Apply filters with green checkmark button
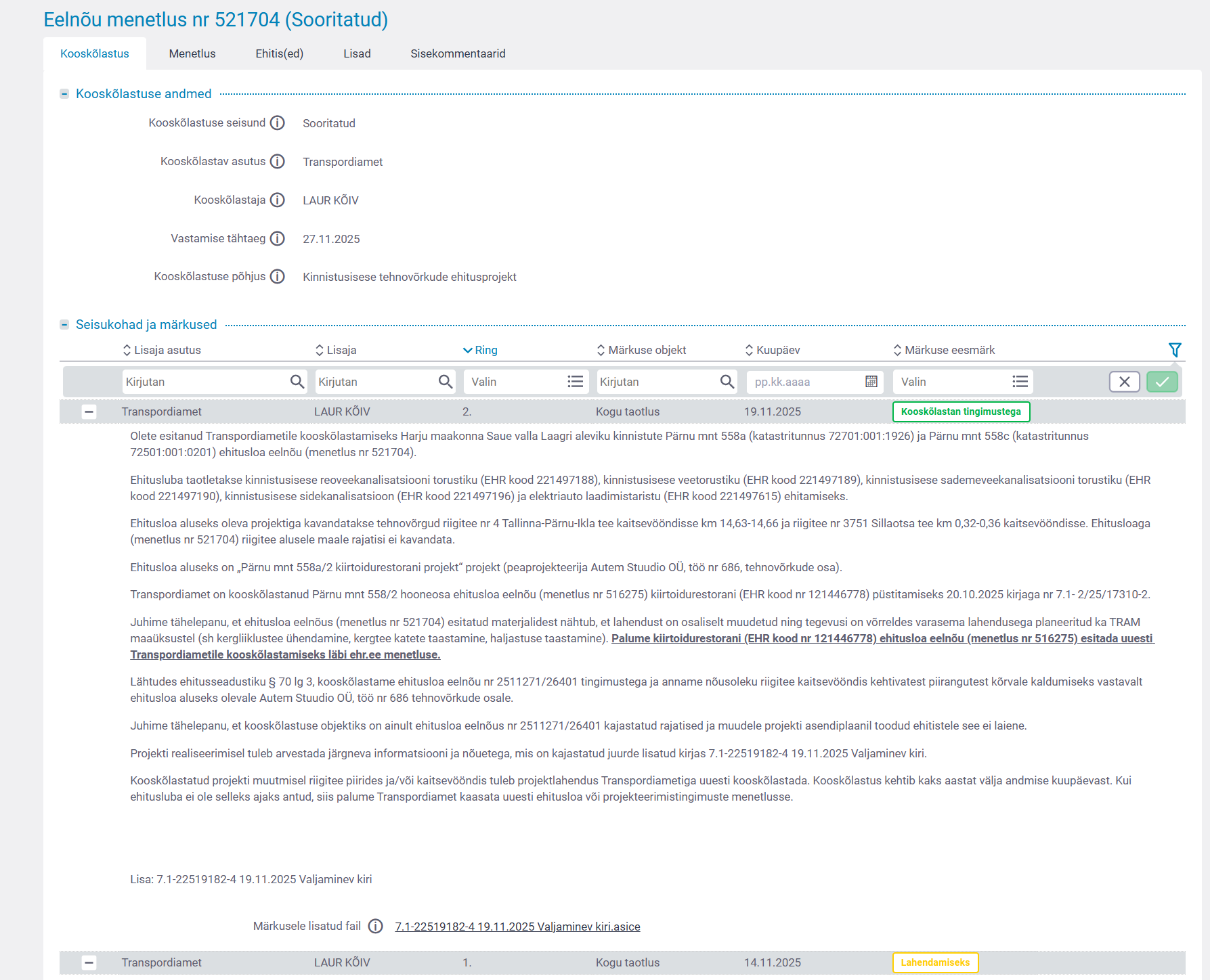 [1162, 382]
